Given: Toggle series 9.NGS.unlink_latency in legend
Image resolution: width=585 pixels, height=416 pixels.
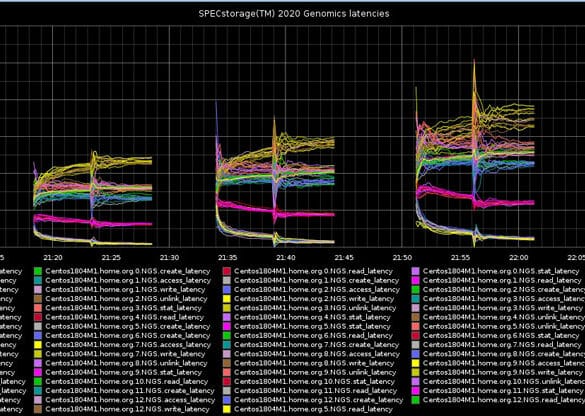Looking at the screenshot, I should 315,372.
